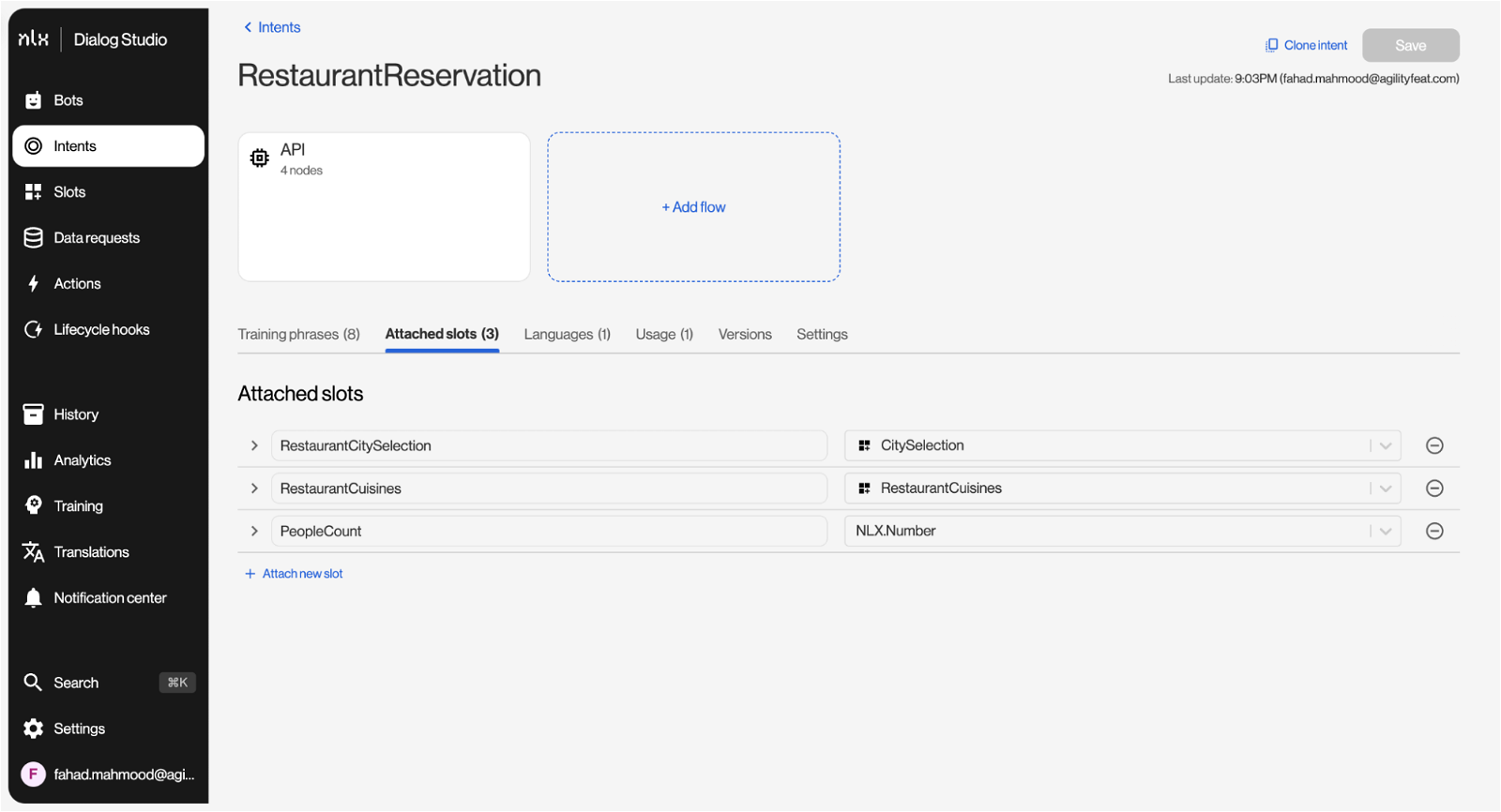Open the Analytics chart icon
This screenshot has height=812, width=1501.
tap(34, 460)
